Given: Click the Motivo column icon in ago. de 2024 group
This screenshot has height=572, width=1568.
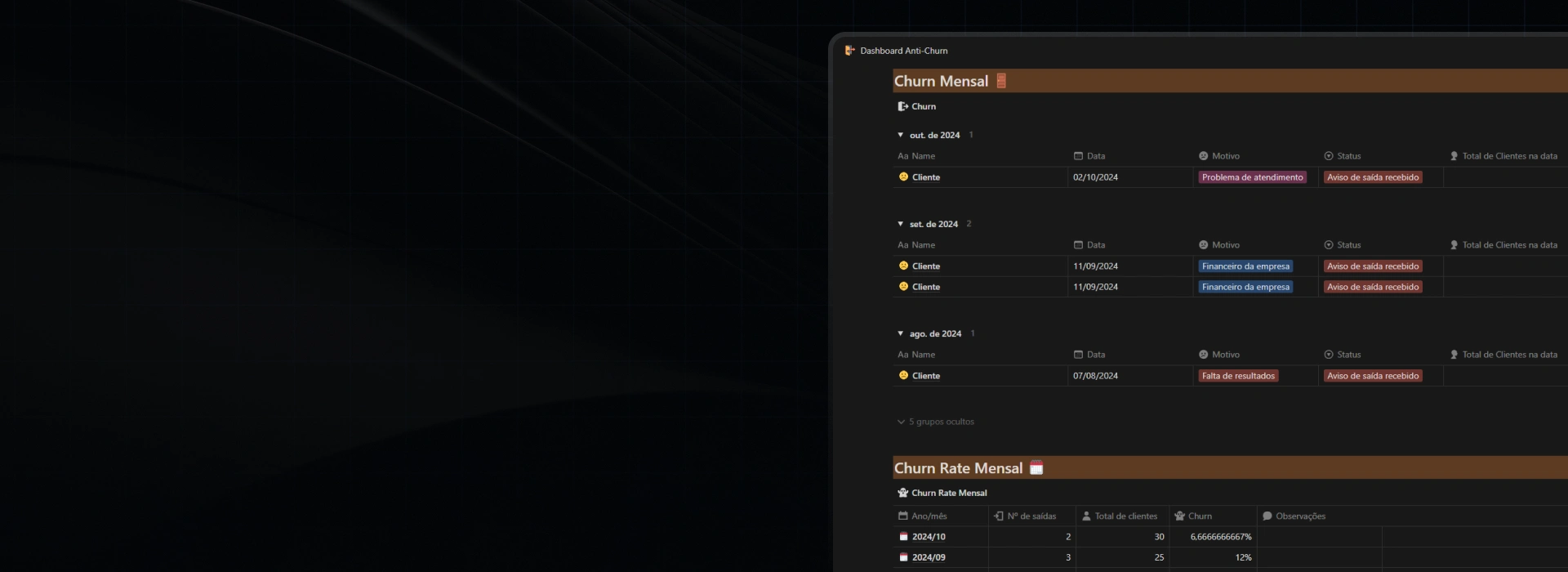Looking at the screenshot, I should 1203,355.
